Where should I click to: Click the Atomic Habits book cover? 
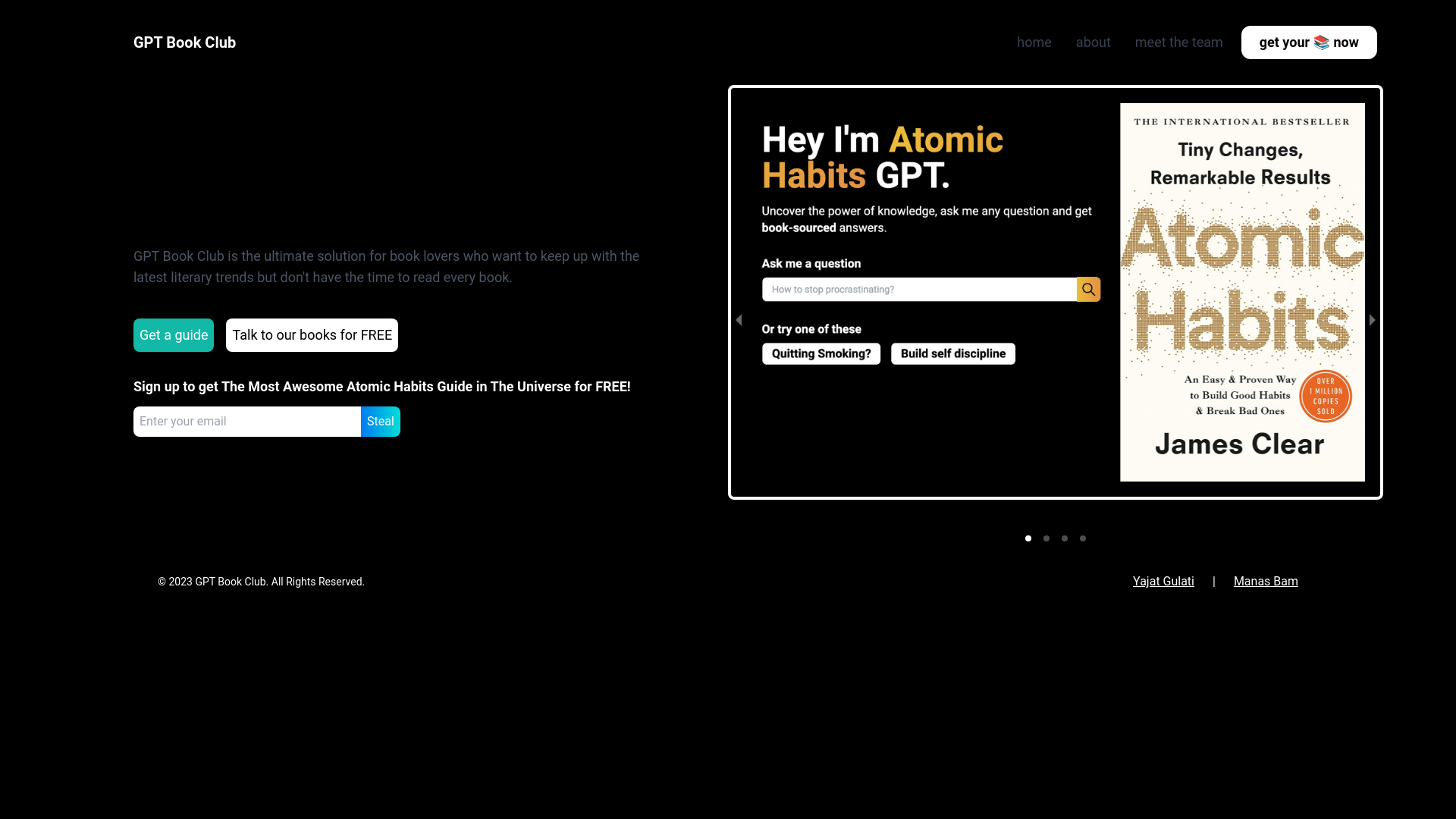tap(1241, 292)
